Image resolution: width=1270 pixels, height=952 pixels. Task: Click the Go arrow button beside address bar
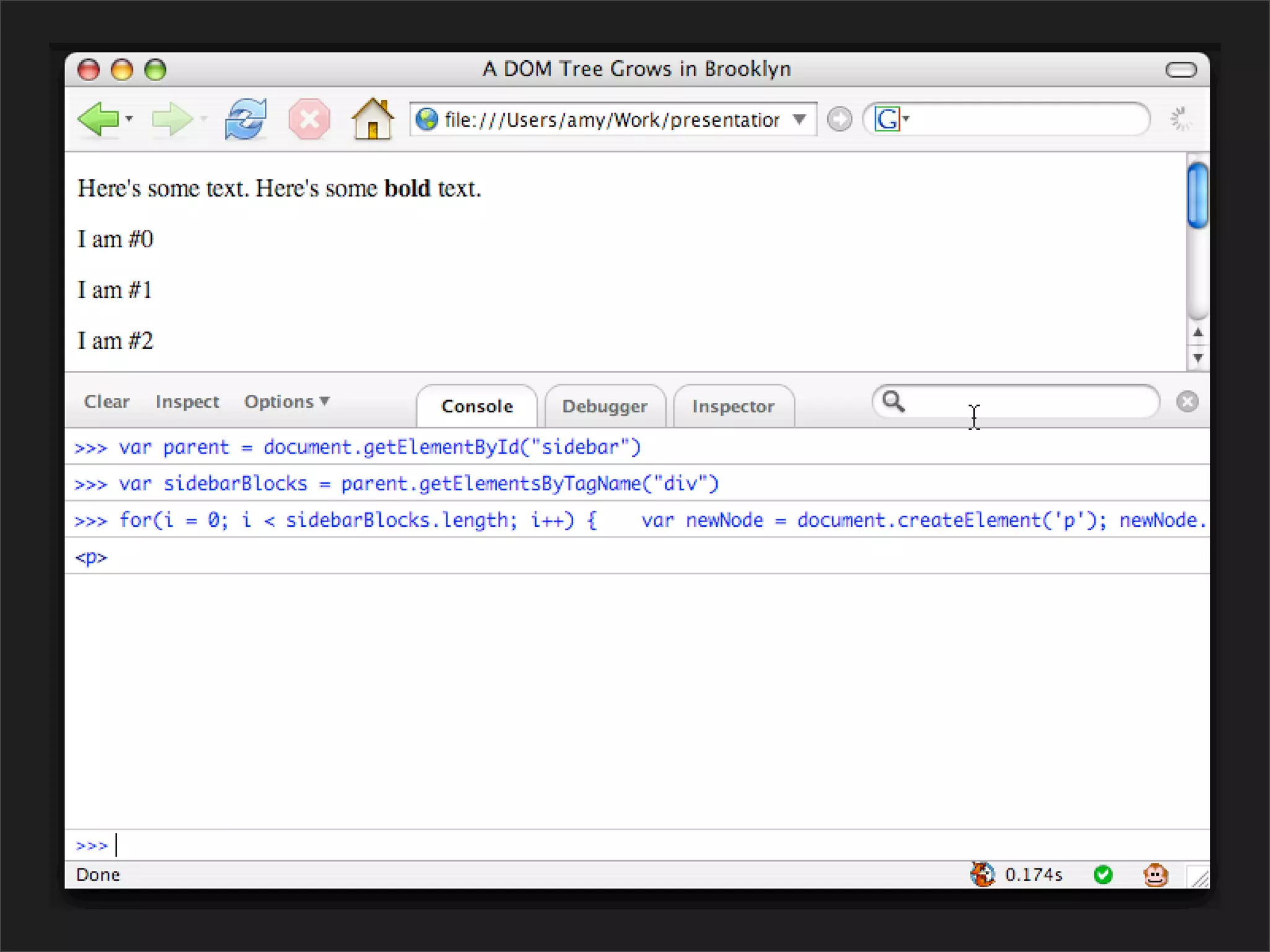click(840, 119)
